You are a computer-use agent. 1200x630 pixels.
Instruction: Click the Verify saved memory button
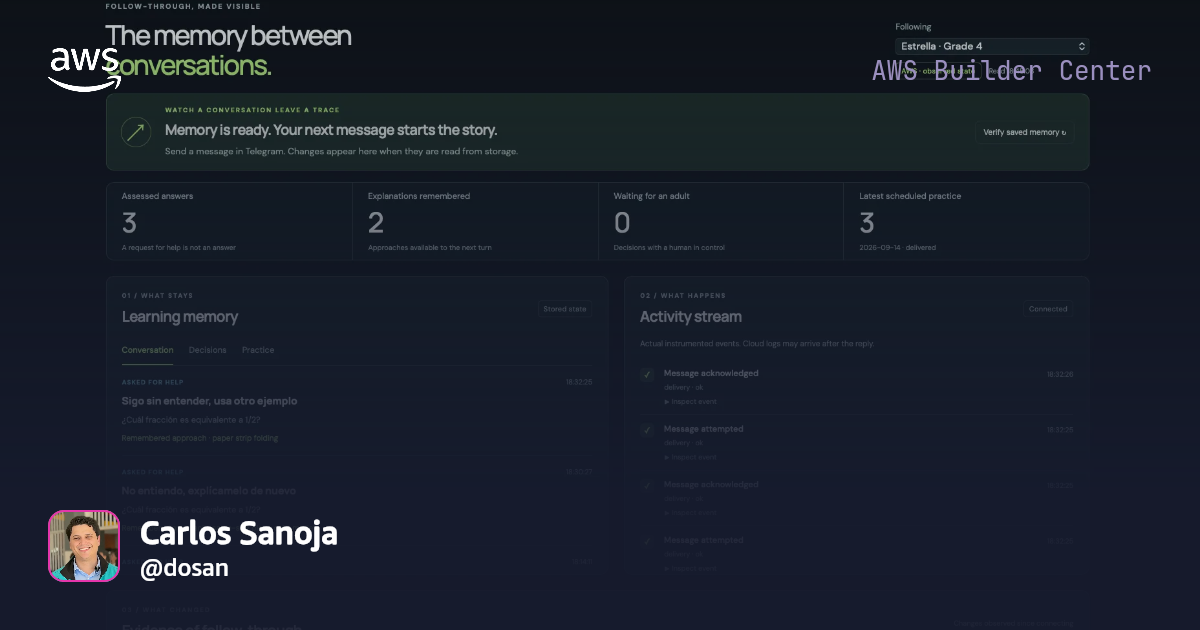click(1024, 132)
